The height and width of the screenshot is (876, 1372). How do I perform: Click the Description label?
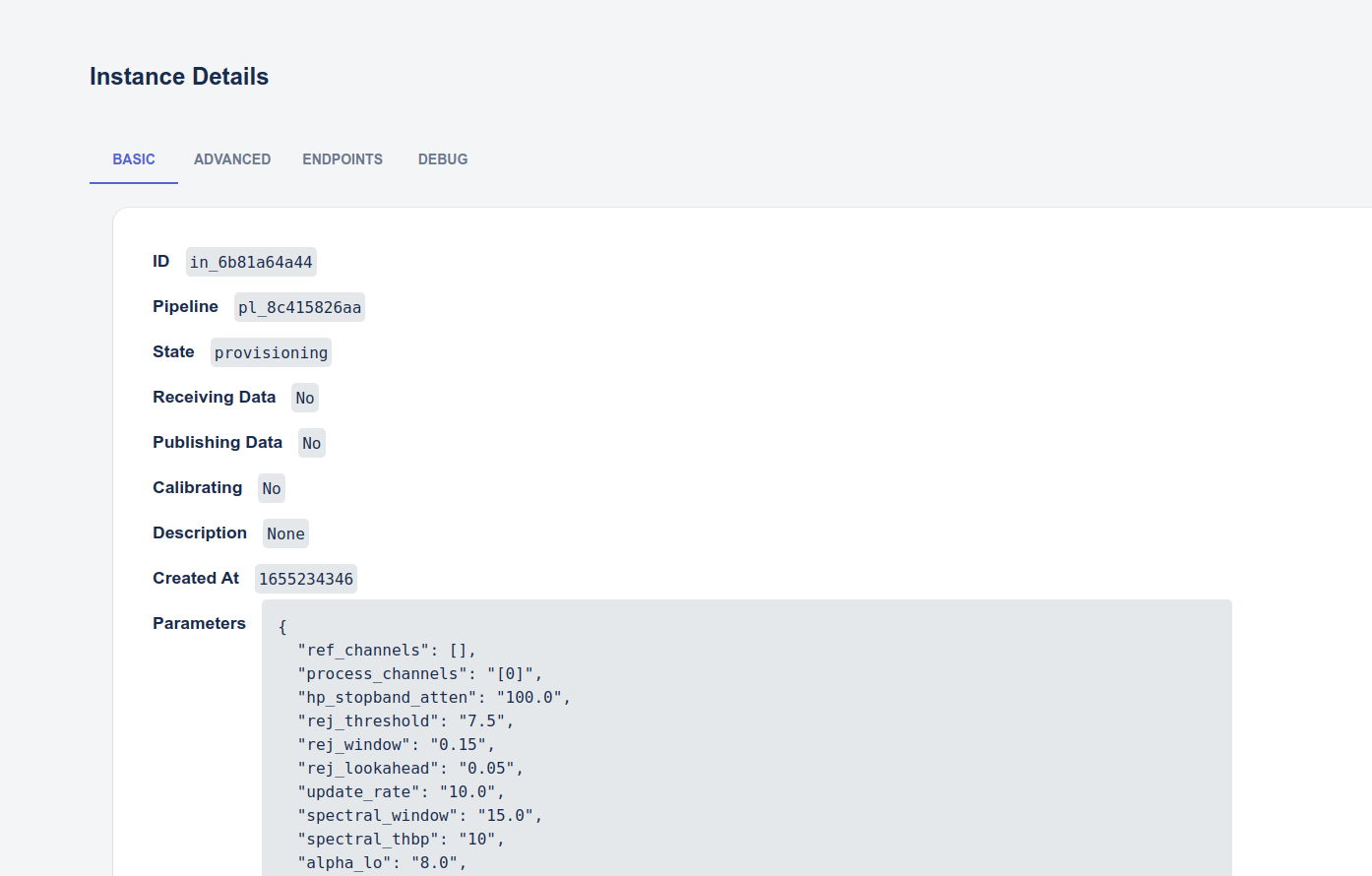pyautogui.click(x=200, y=532)
